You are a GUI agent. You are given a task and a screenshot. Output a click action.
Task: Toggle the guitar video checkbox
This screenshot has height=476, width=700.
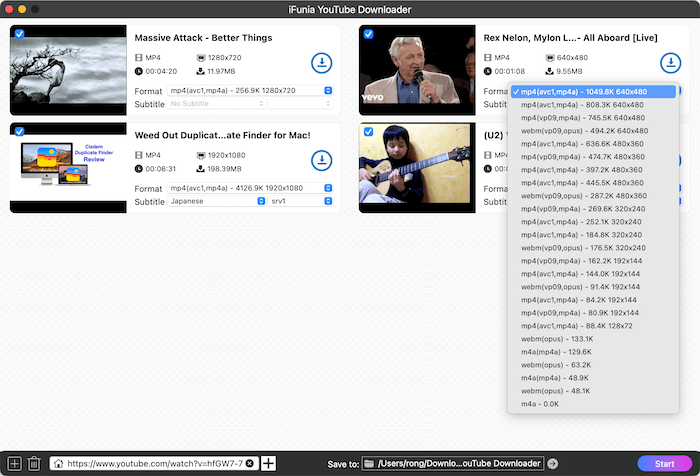pos(368,131)
